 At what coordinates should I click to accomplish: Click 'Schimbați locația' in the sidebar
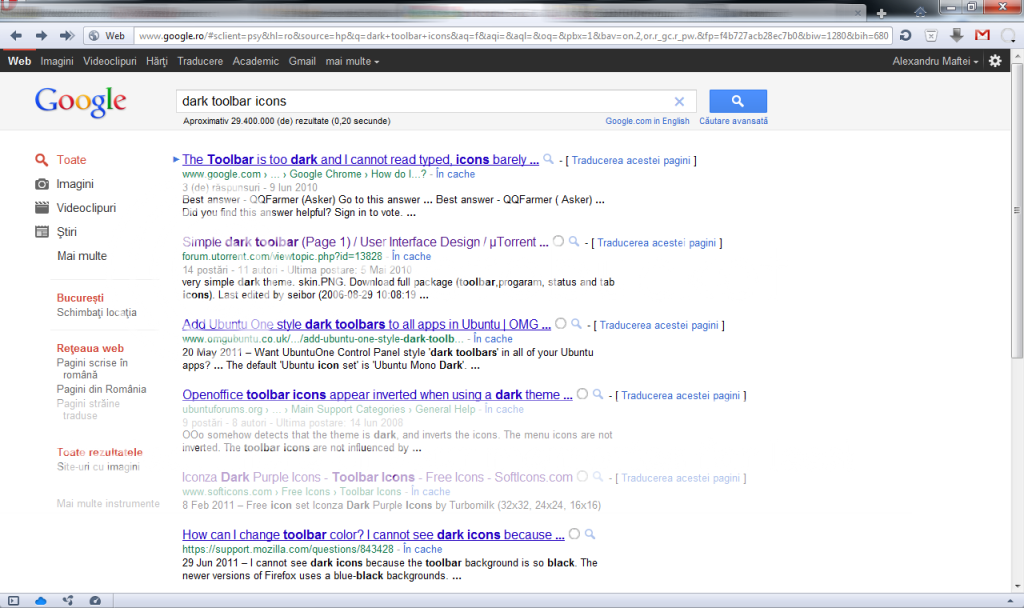(97, 312)
